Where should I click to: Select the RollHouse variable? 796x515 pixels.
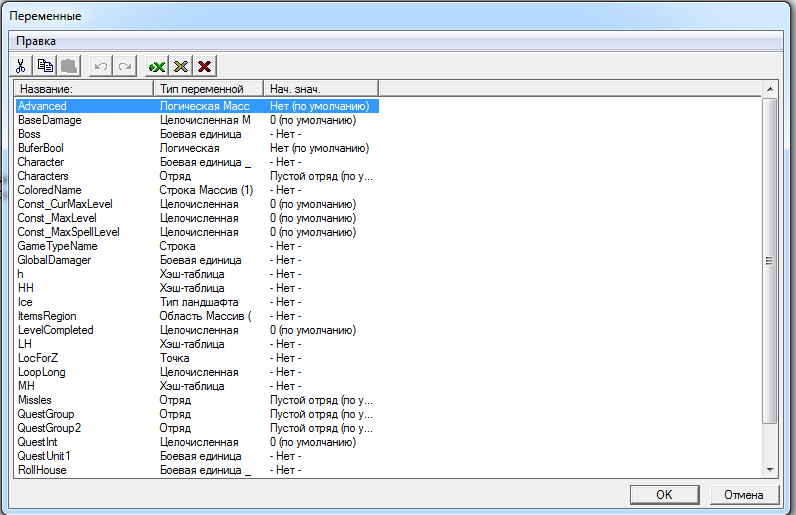(42, 470)
